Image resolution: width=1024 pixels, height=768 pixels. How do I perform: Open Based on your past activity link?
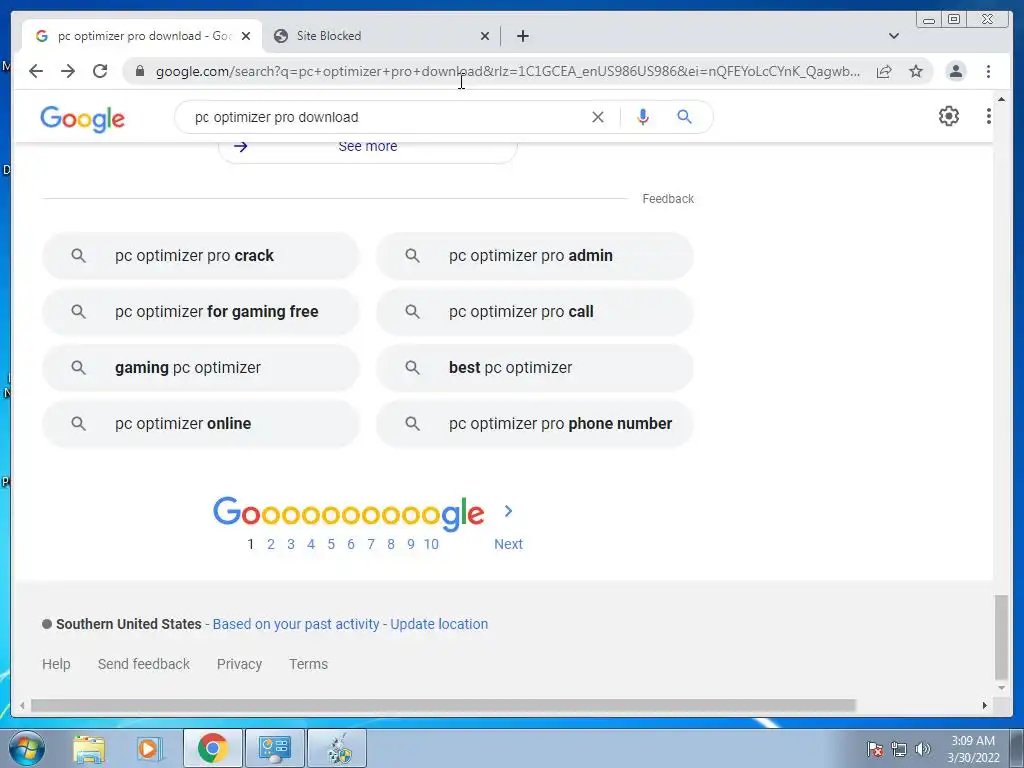[296, 624]
